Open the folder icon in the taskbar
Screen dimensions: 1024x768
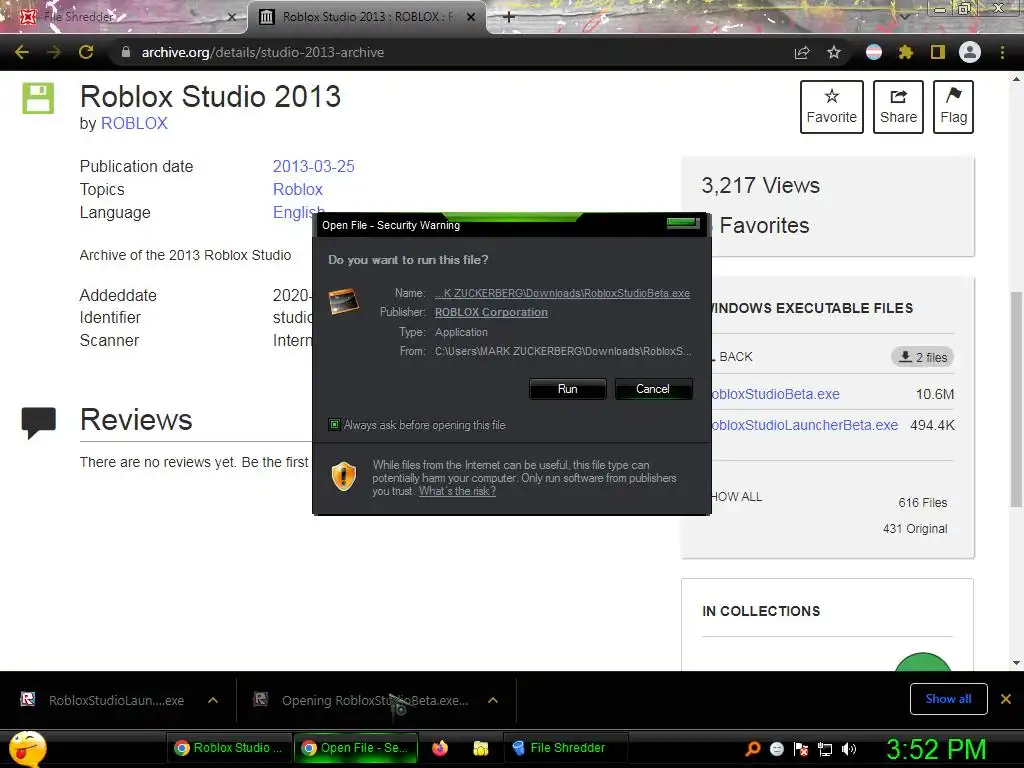(481, 748)
